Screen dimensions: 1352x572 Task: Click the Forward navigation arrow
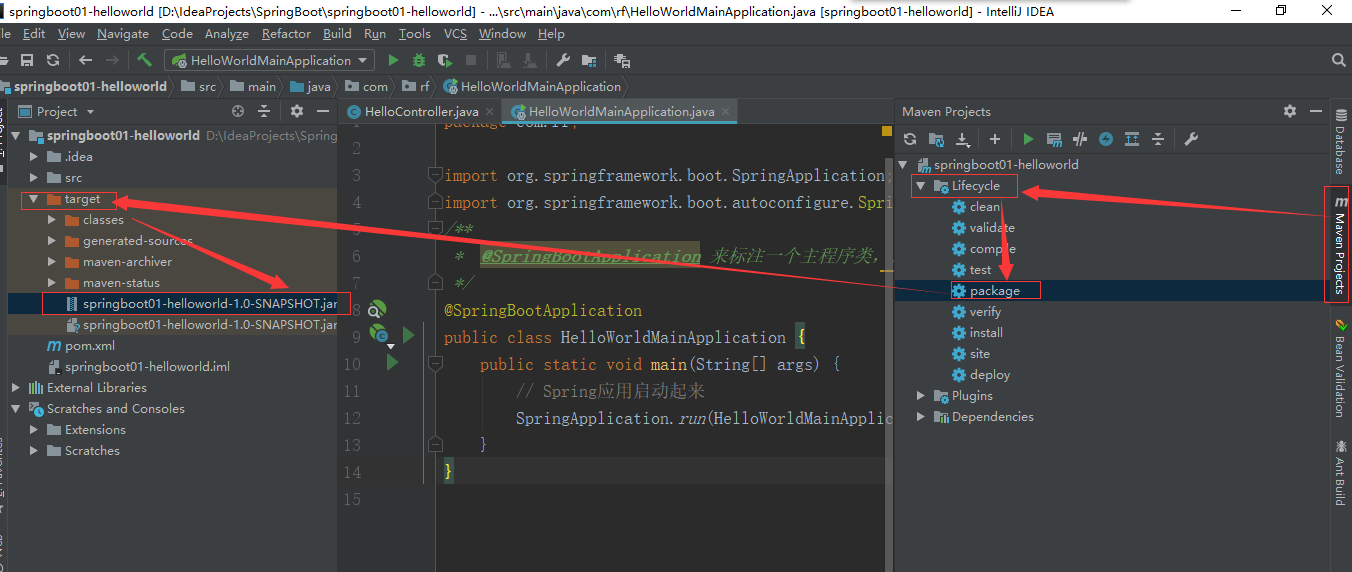(x=112, y=60)
